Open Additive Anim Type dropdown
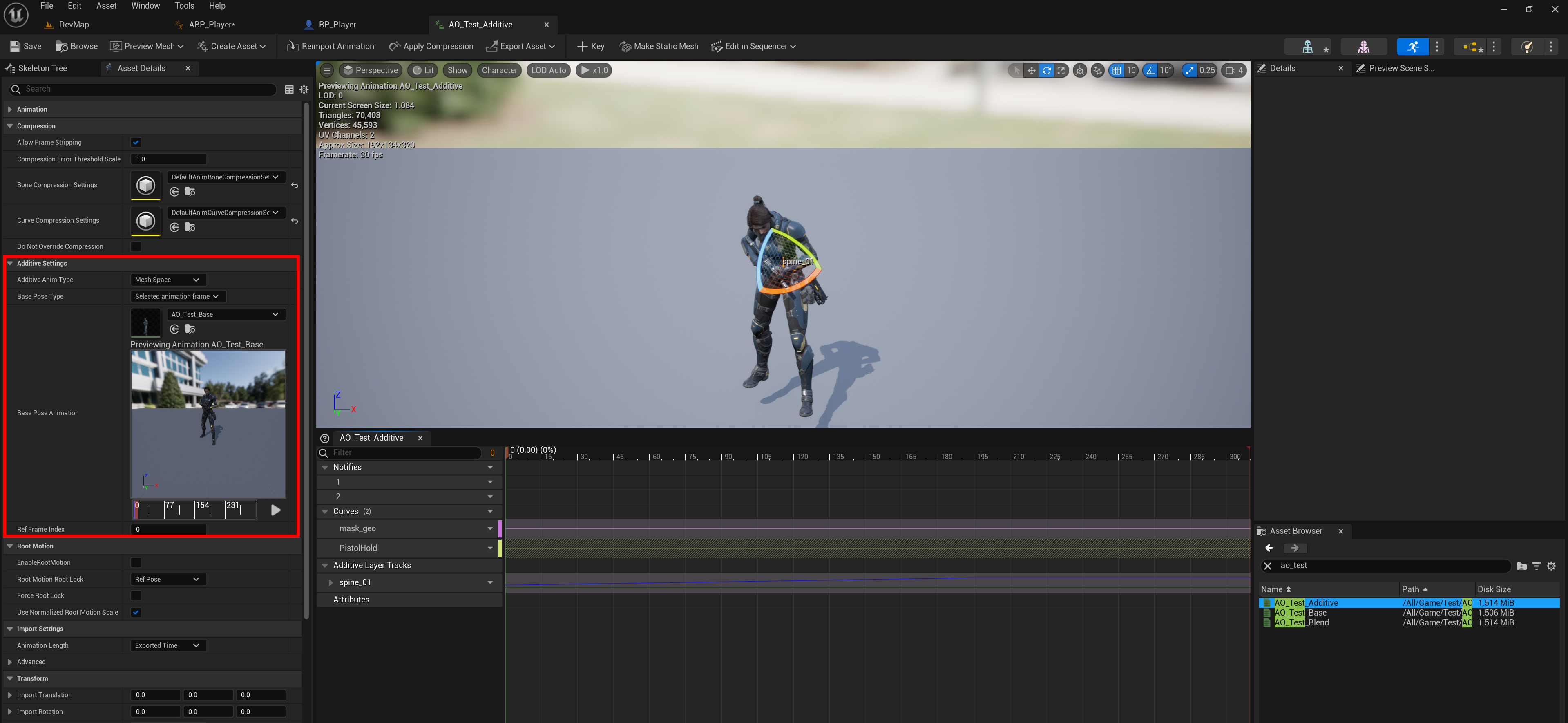The width and height of the screenshot is (1568, 723). (168, 280)
